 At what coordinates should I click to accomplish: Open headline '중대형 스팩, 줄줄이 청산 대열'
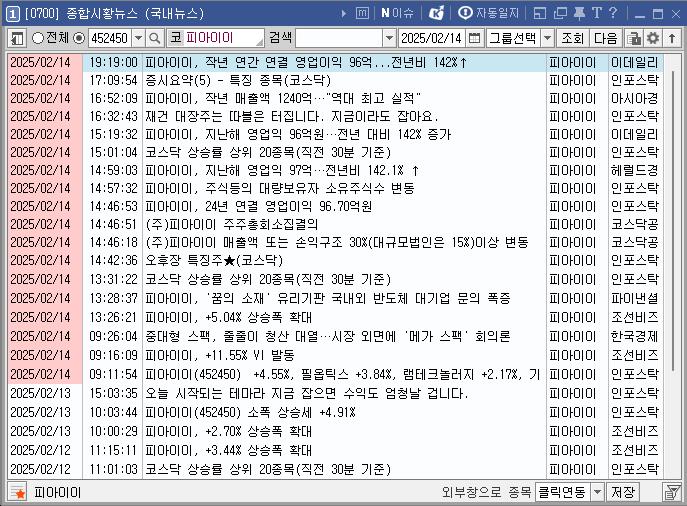pos(328,336)
